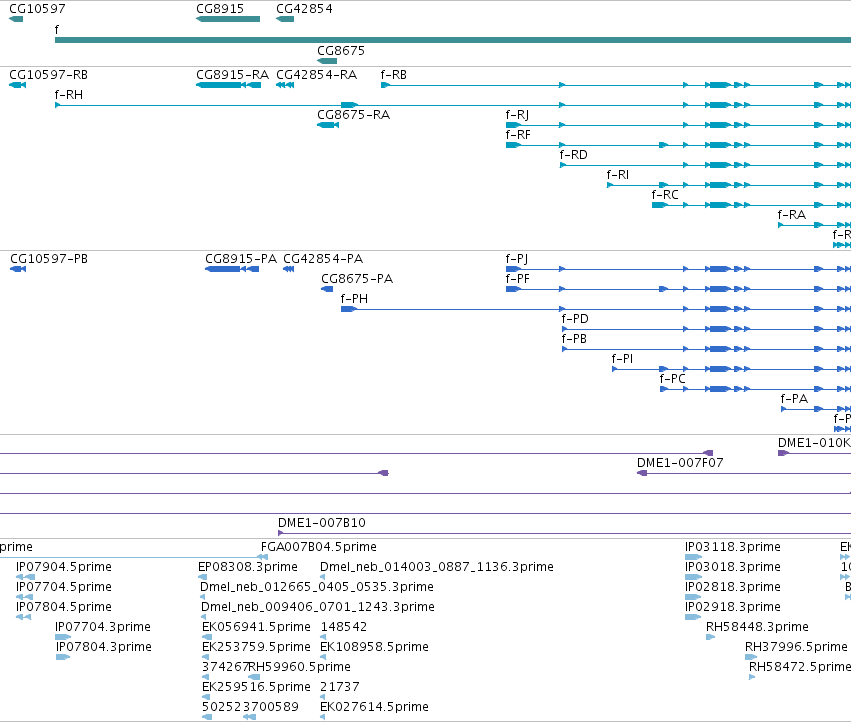Select the f-RH transcript label
The image size is (851, 722).
click(69, 95)
